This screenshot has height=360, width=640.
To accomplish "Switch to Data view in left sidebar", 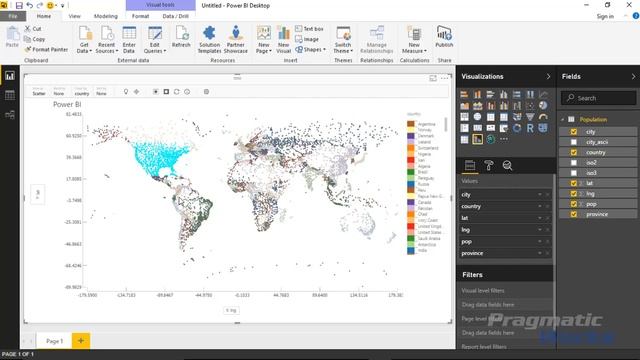I will 10,95.
